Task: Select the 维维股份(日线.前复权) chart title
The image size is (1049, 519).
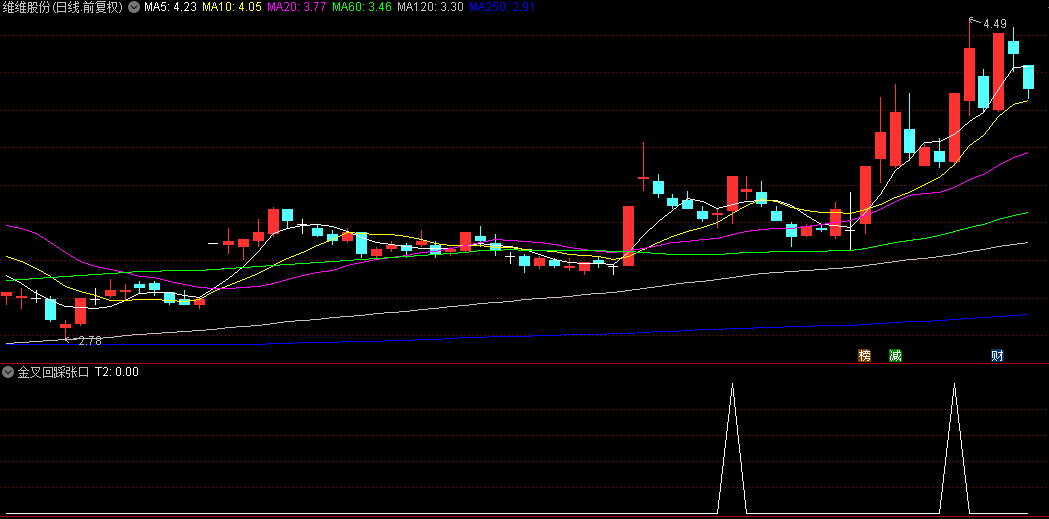Action: [x=64, y=7]
